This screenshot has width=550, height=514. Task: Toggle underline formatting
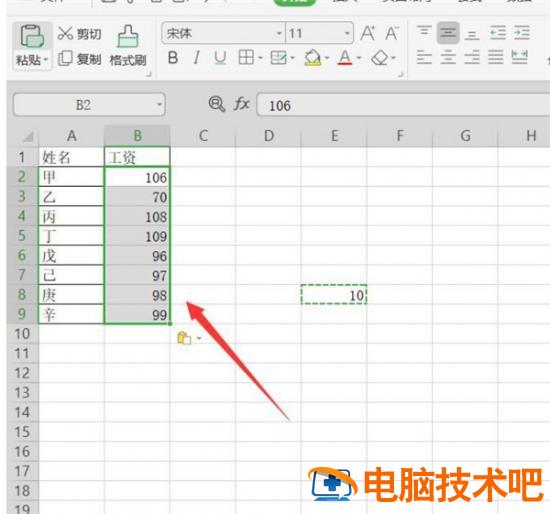(x=220, y=58)
